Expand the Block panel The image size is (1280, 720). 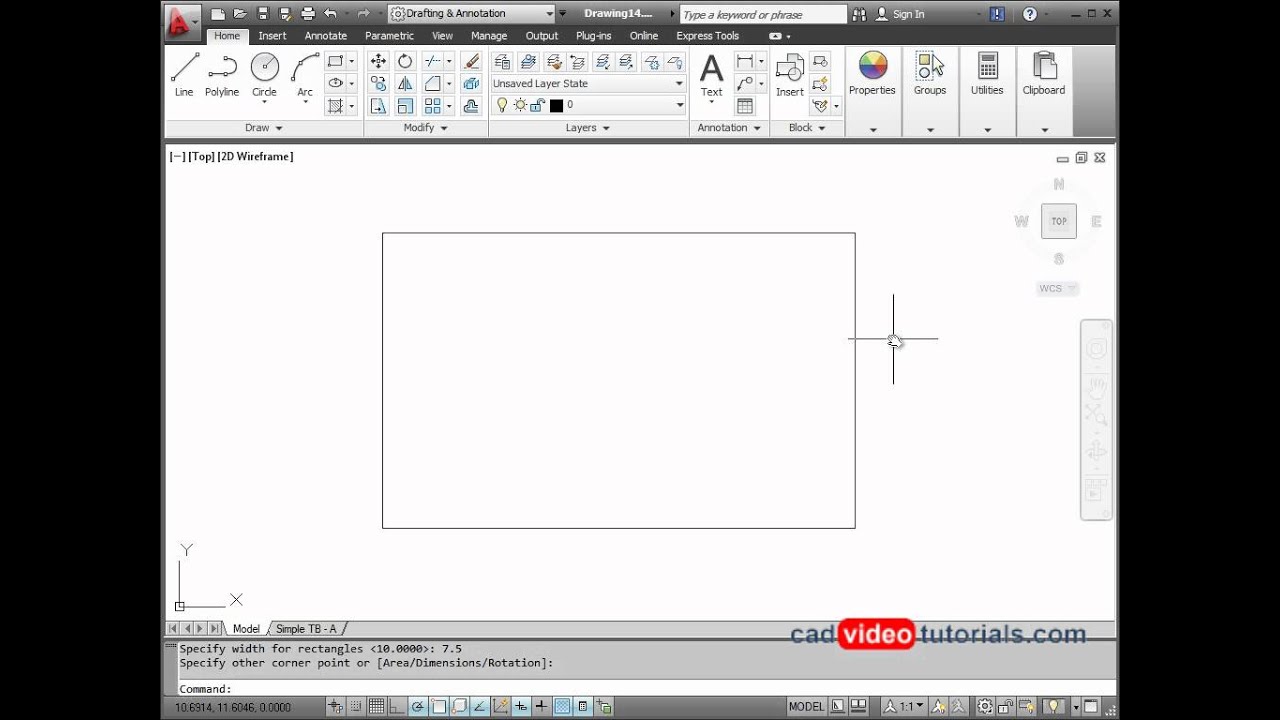[x=808, y=128]
